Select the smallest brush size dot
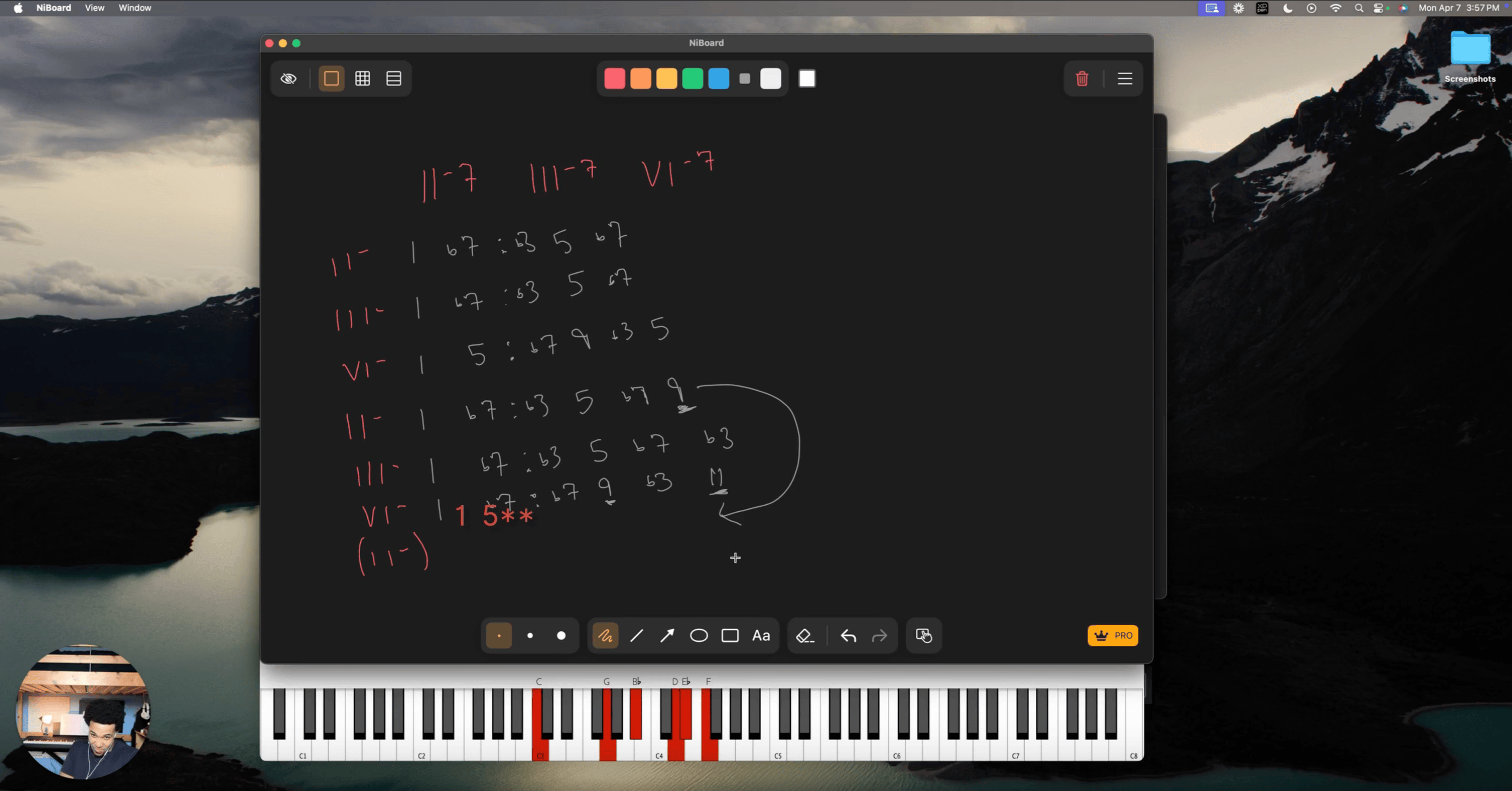Image resolution: width=1512 pixels, height=791 pixels. click(499, 635)
